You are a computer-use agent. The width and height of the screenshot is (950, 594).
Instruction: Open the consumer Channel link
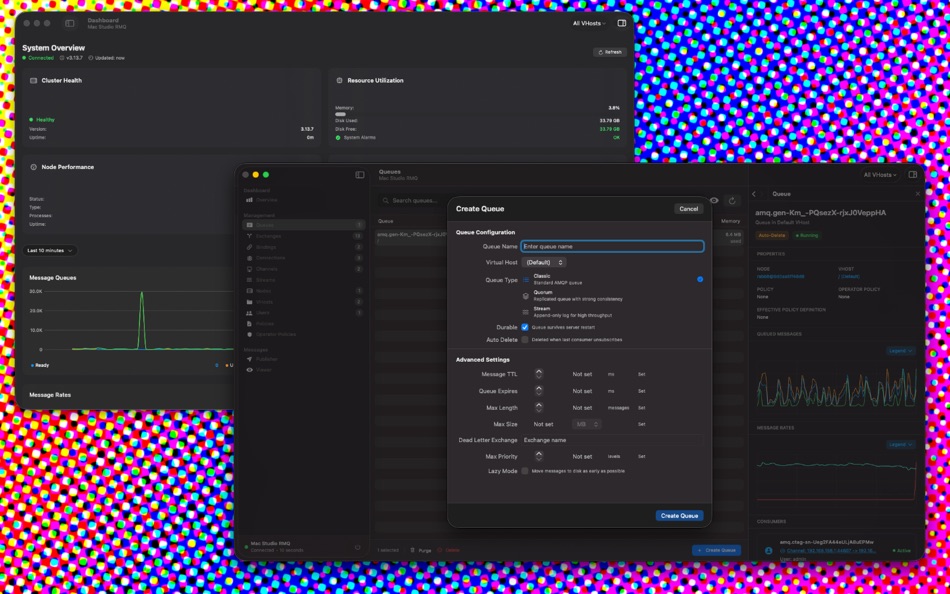tap(828, 550)
